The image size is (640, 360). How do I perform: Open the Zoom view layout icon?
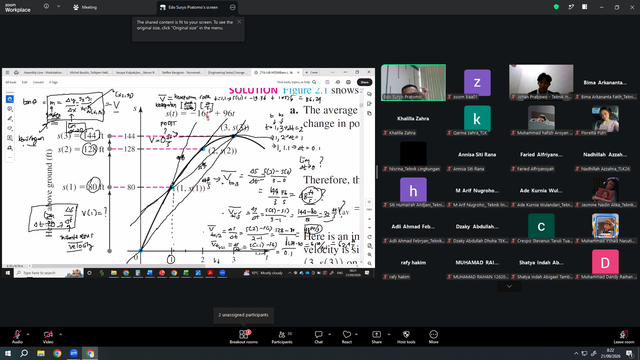pyautogui.click(x=584, y=7)
